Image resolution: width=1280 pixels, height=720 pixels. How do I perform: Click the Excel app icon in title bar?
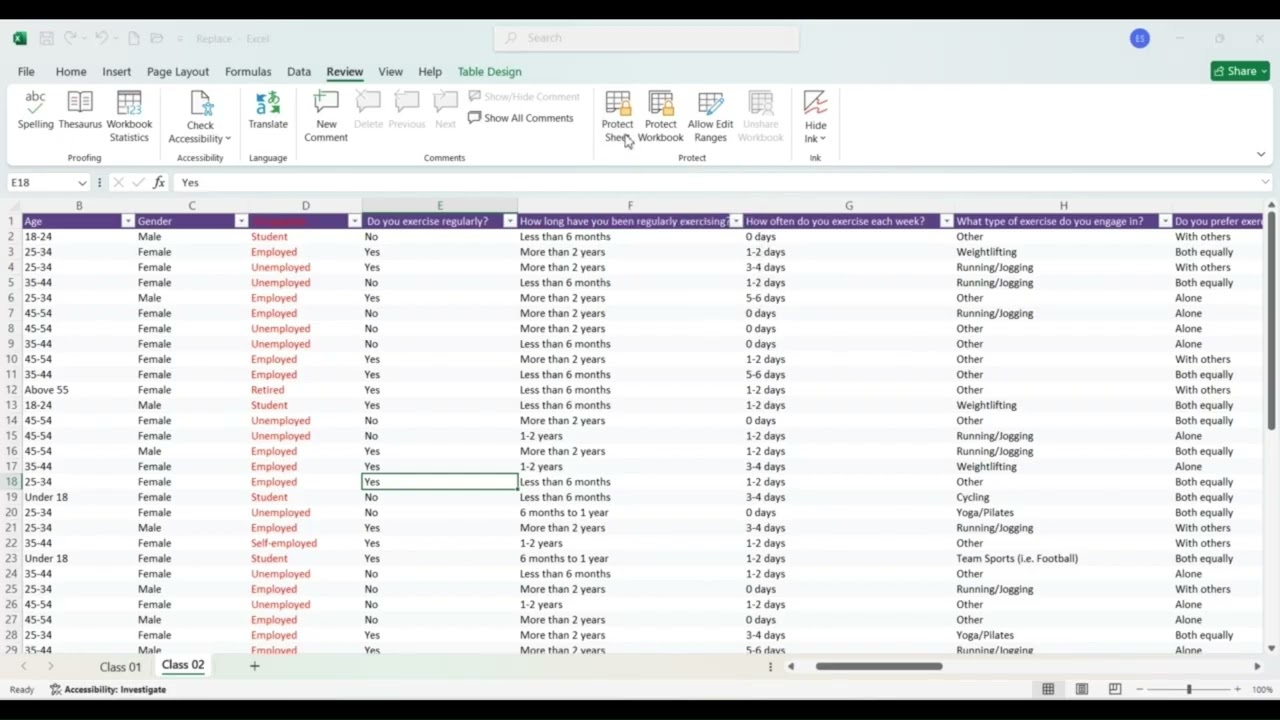point(20,38)
